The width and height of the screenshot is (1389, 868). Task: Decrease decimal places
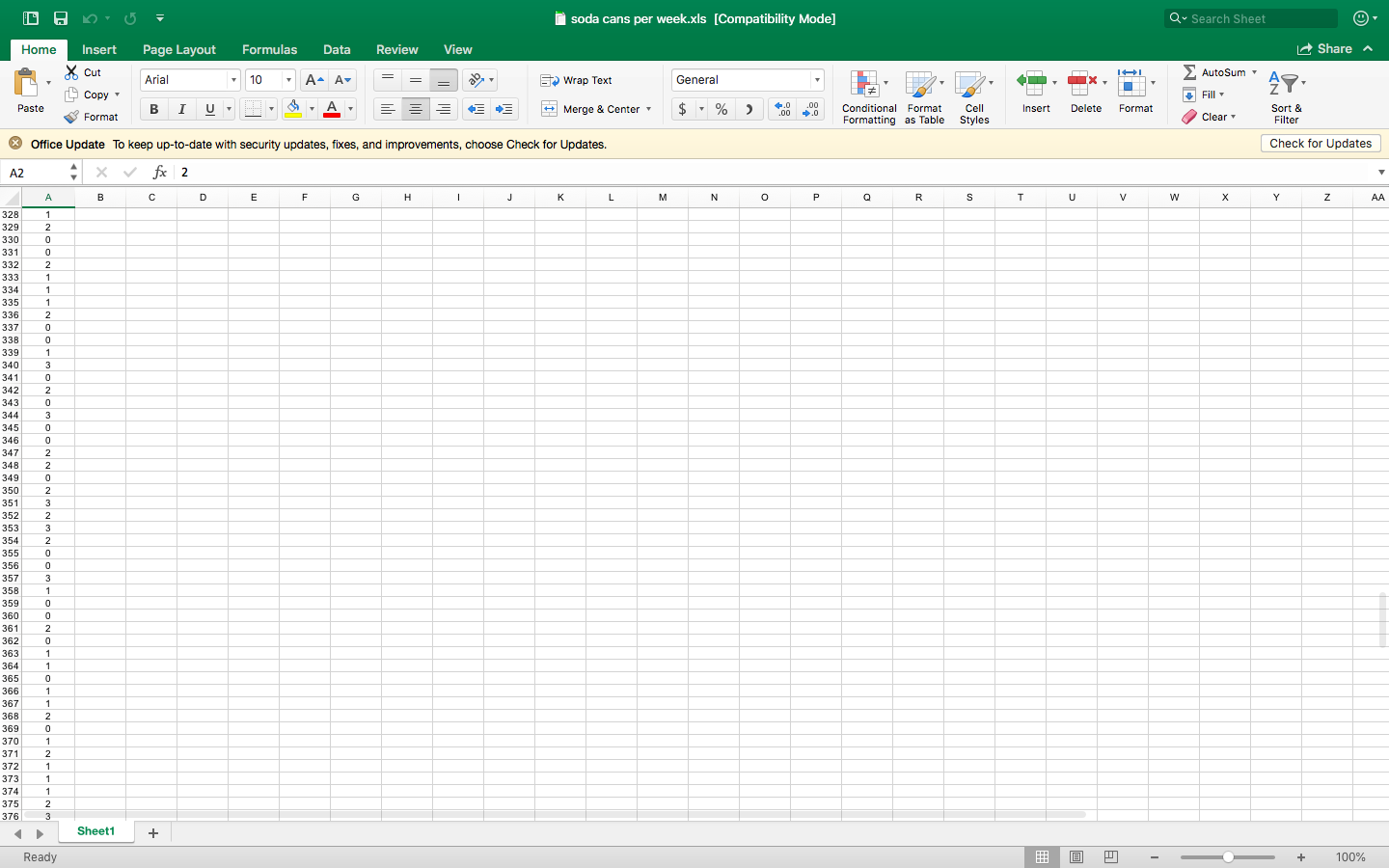pos(811,109)
